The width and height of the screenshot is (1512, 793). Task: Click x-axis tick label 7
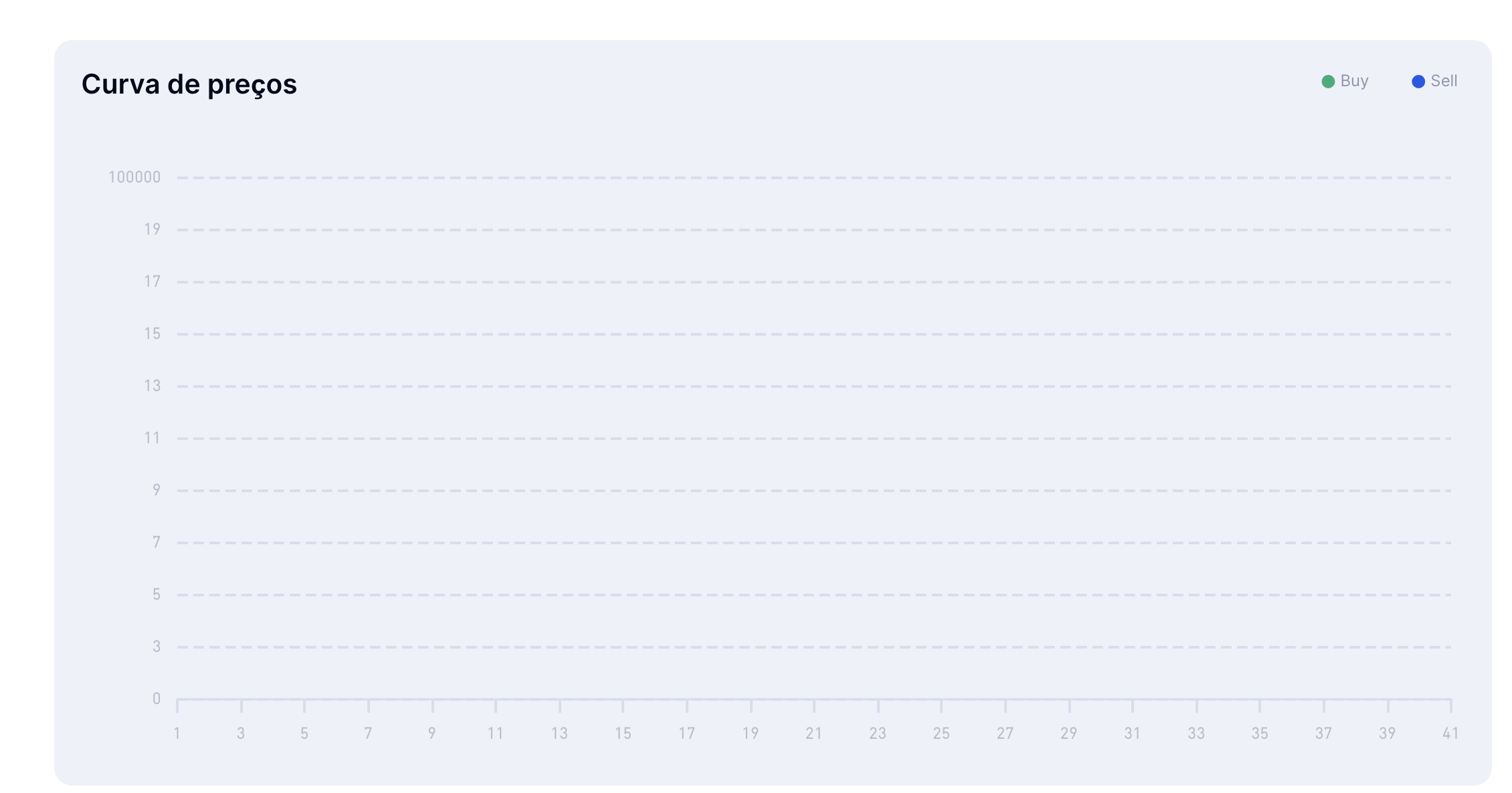tap(368, 733)
